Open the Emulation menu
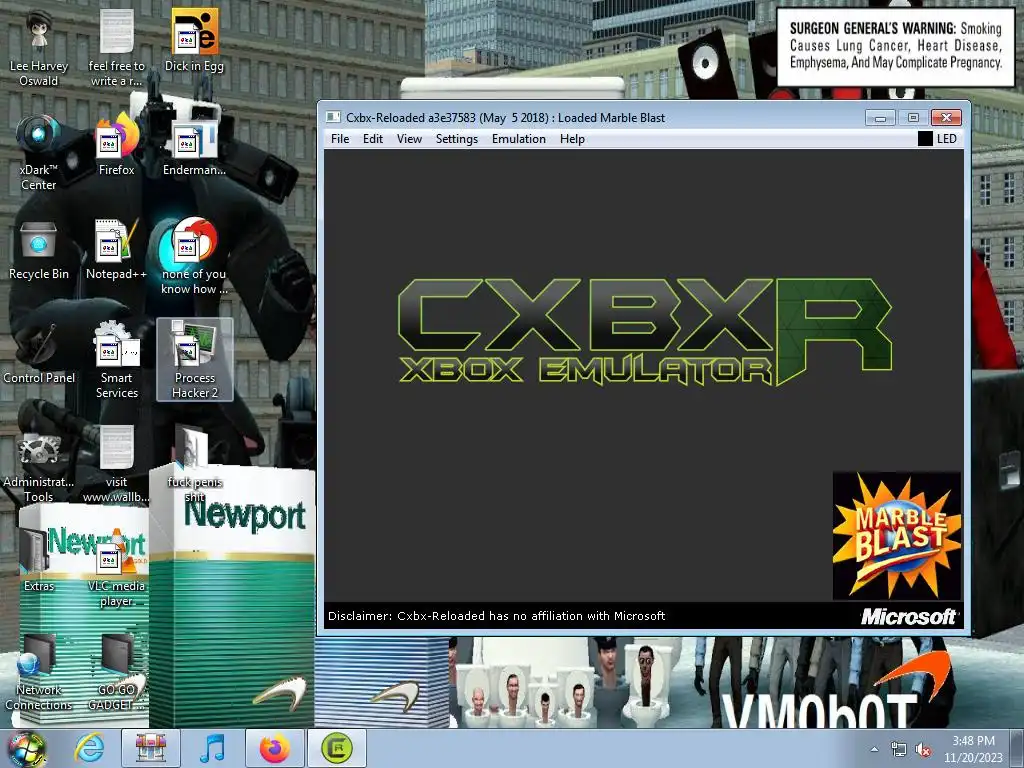 (519, 138)
